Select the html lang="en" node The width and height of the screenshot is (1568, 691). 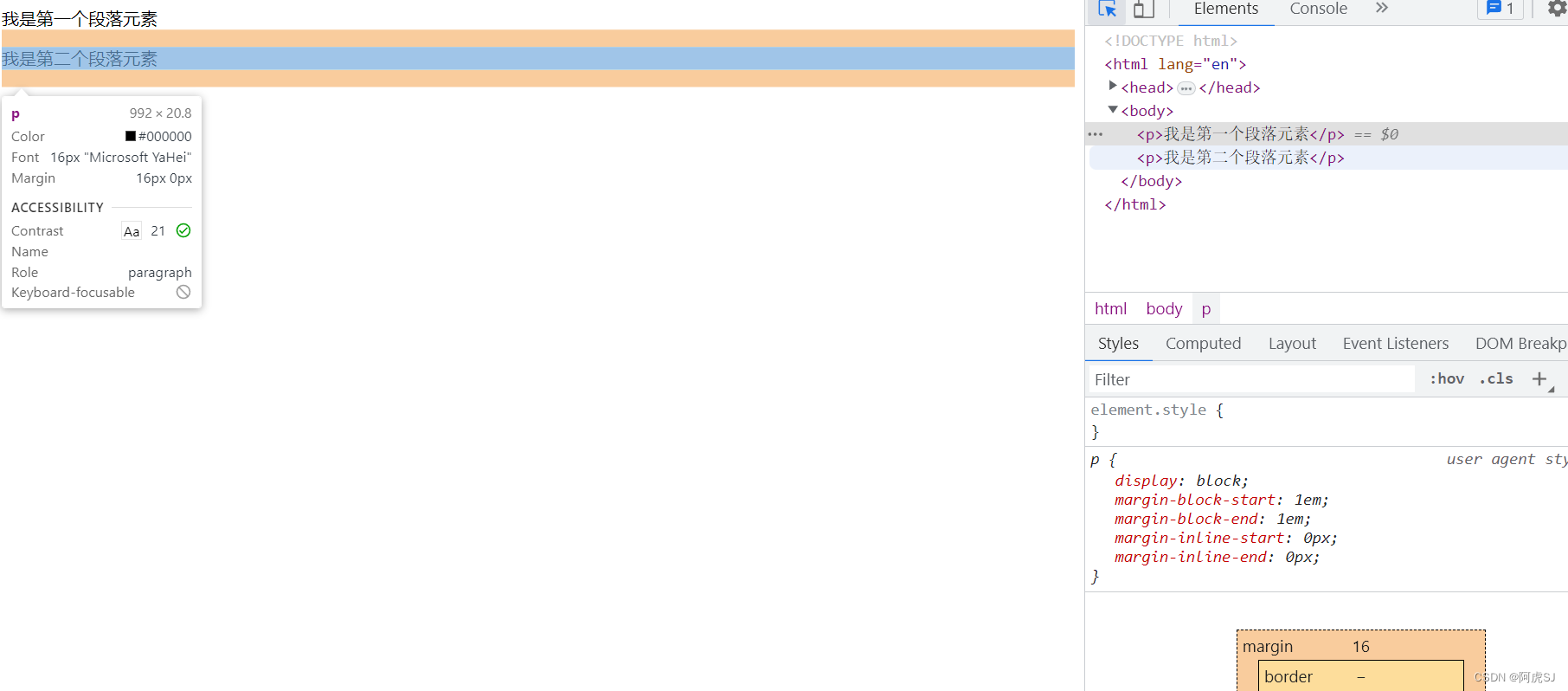(x=1175, y=64)
